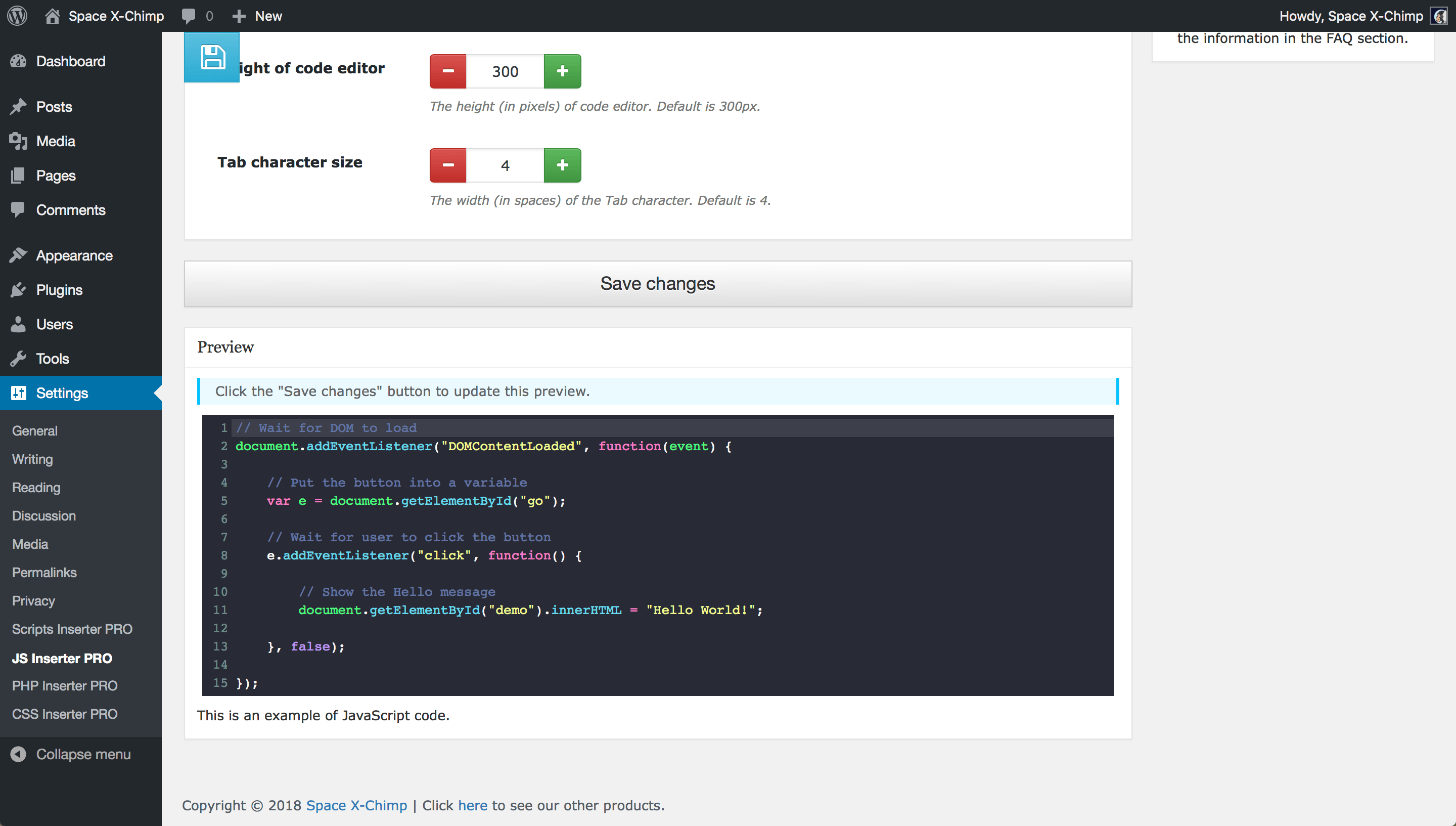The image size is (1456, 826).
Task: Open JS Inserter PRO settings
Action: (x=62, y=658)
